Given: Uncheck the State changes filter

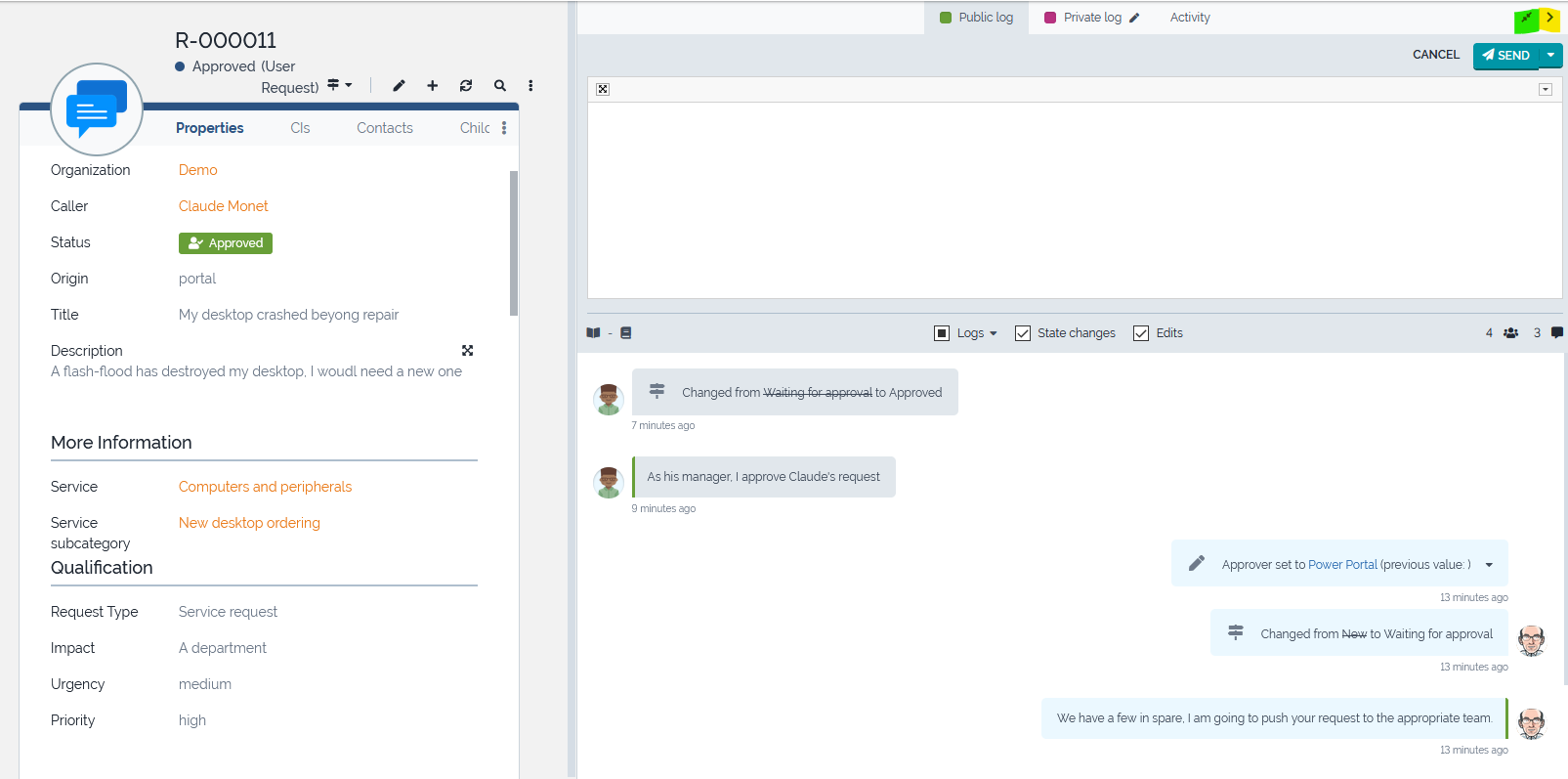Looking at the screenshot, I should [1023, 333].
